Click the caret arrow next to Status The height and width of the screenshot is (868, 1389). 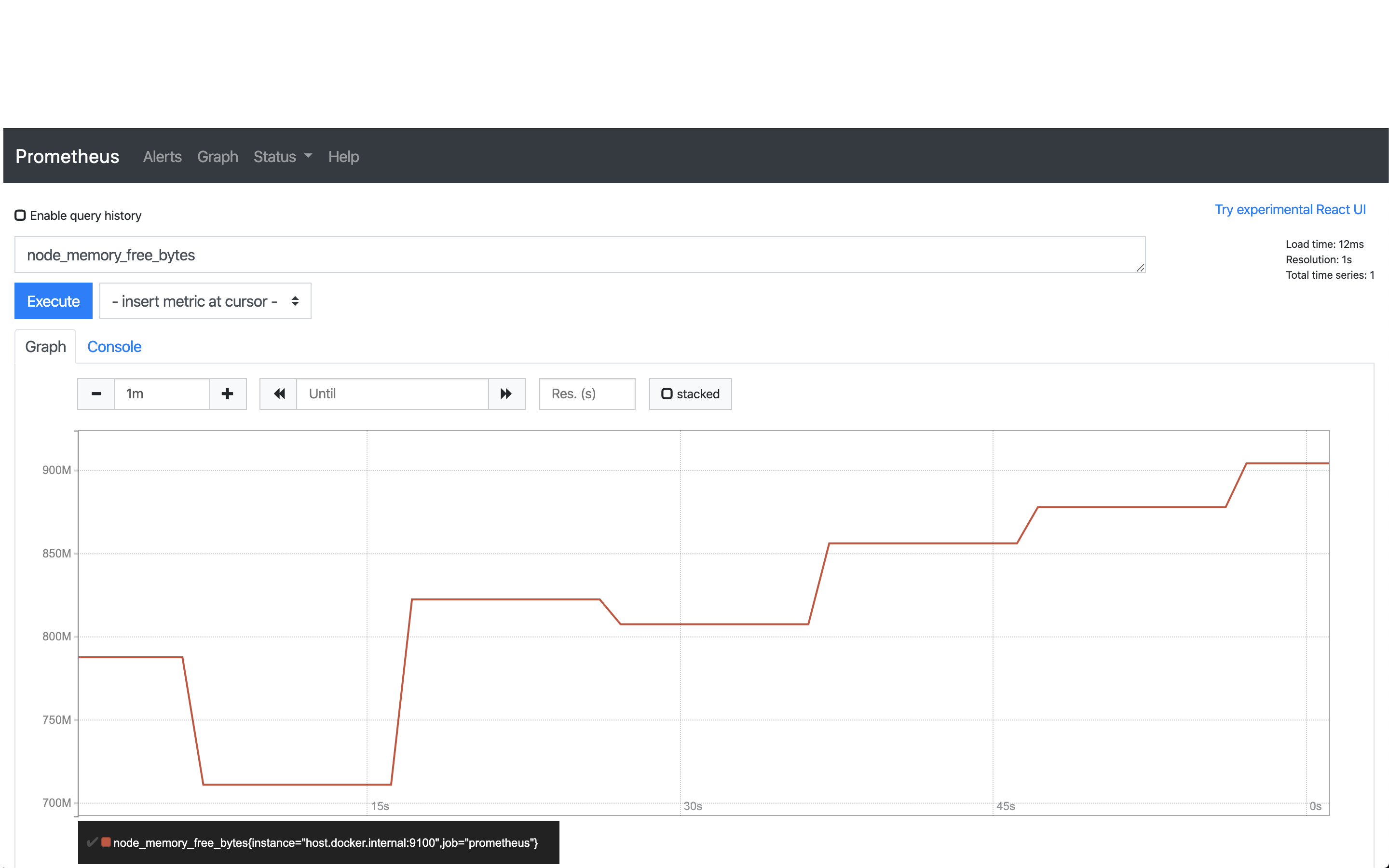pyautogui.click(x=308, y=156)
